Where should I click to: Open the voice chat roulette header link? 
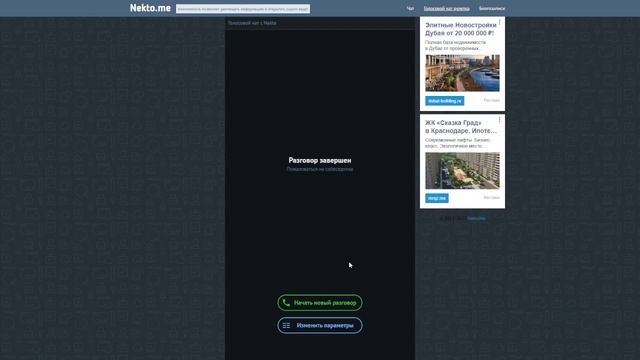[447, 9]
